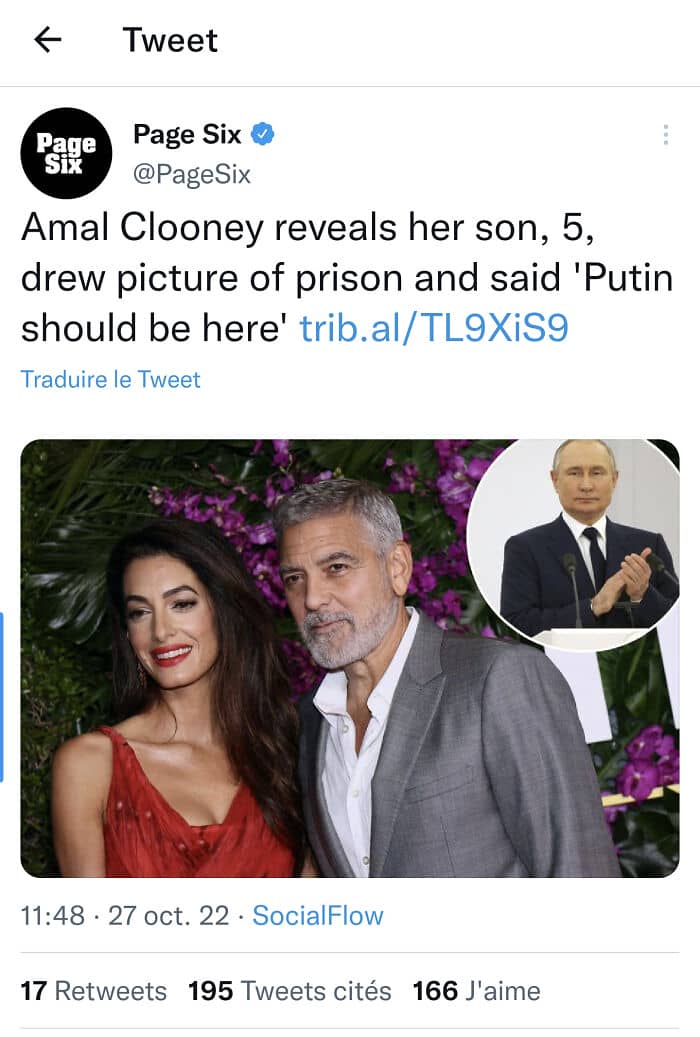This screenshot has height=1037, width=700.
Task: Show the 166 J'aime list
Action: [476, 991]
